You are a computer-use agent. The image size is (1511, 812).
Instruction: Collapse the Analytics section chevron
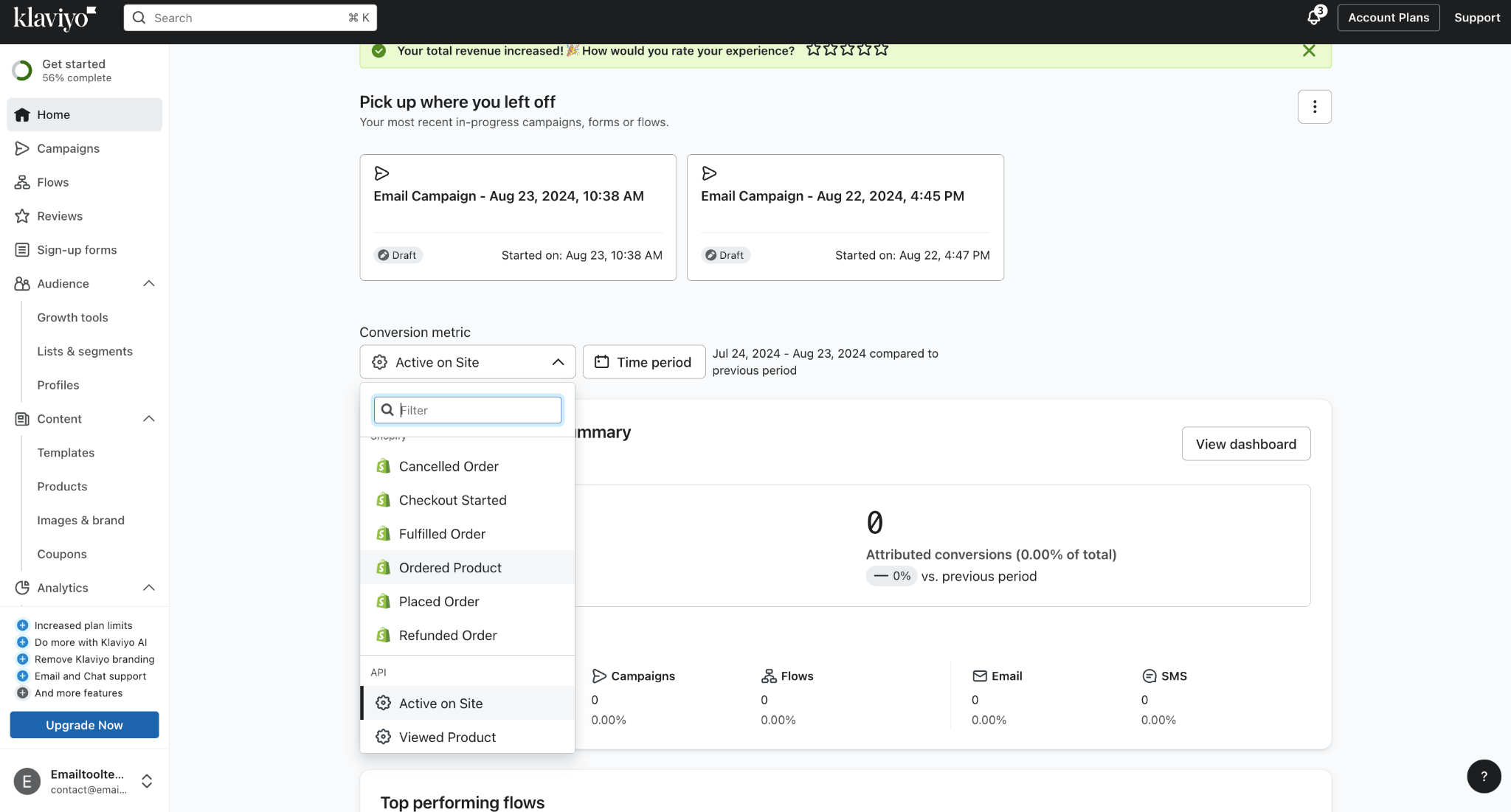coord(149,588)
